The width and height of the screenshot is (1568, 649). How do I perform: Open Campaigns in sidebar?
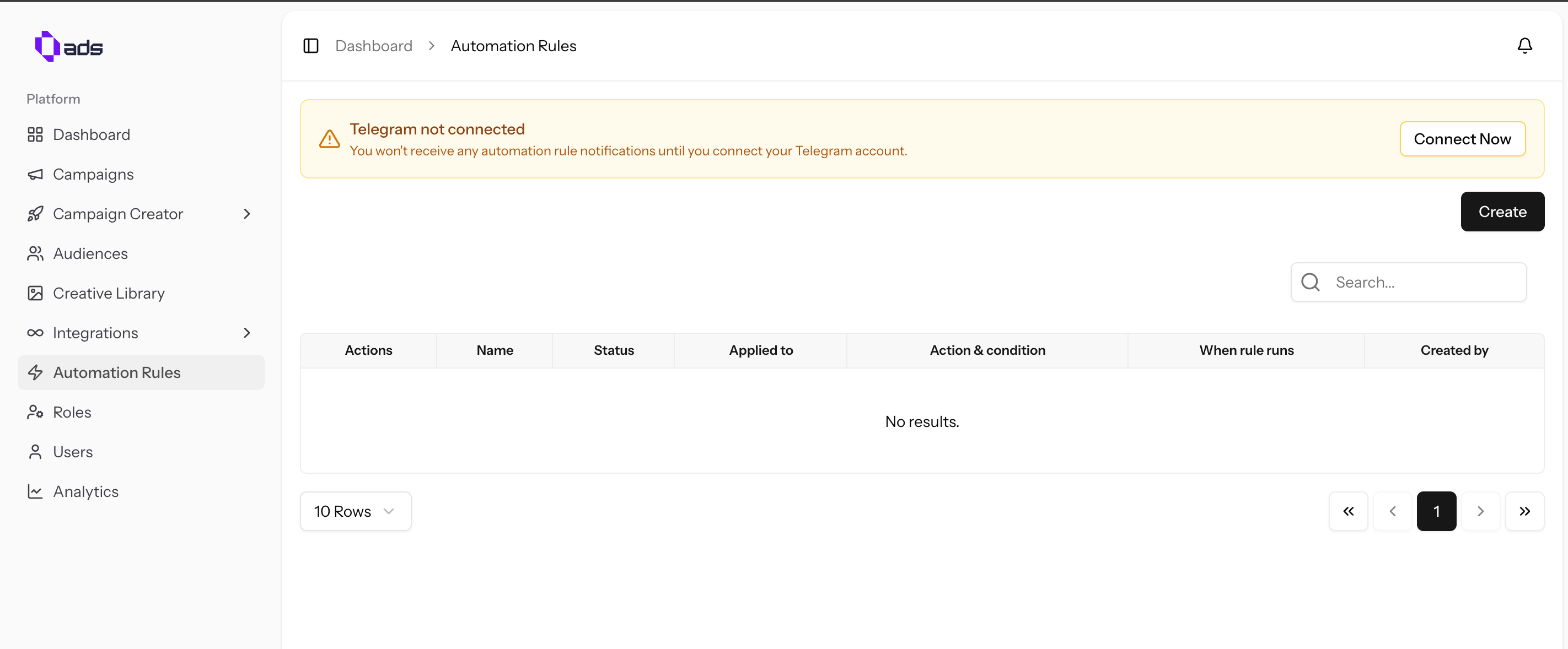[93, 174]
